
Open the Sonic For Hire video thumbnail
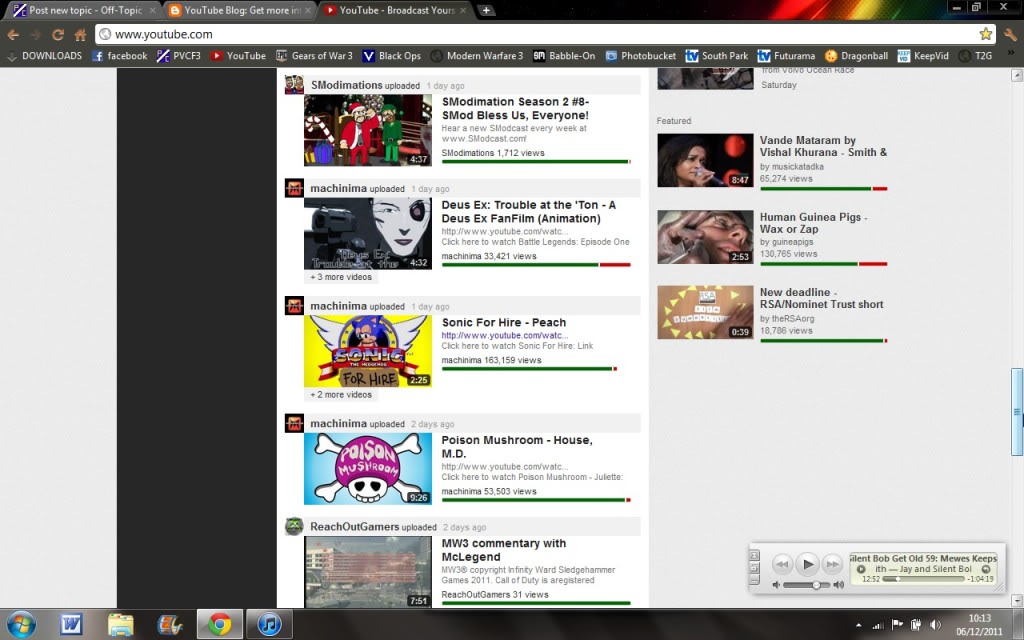point(368,351)
